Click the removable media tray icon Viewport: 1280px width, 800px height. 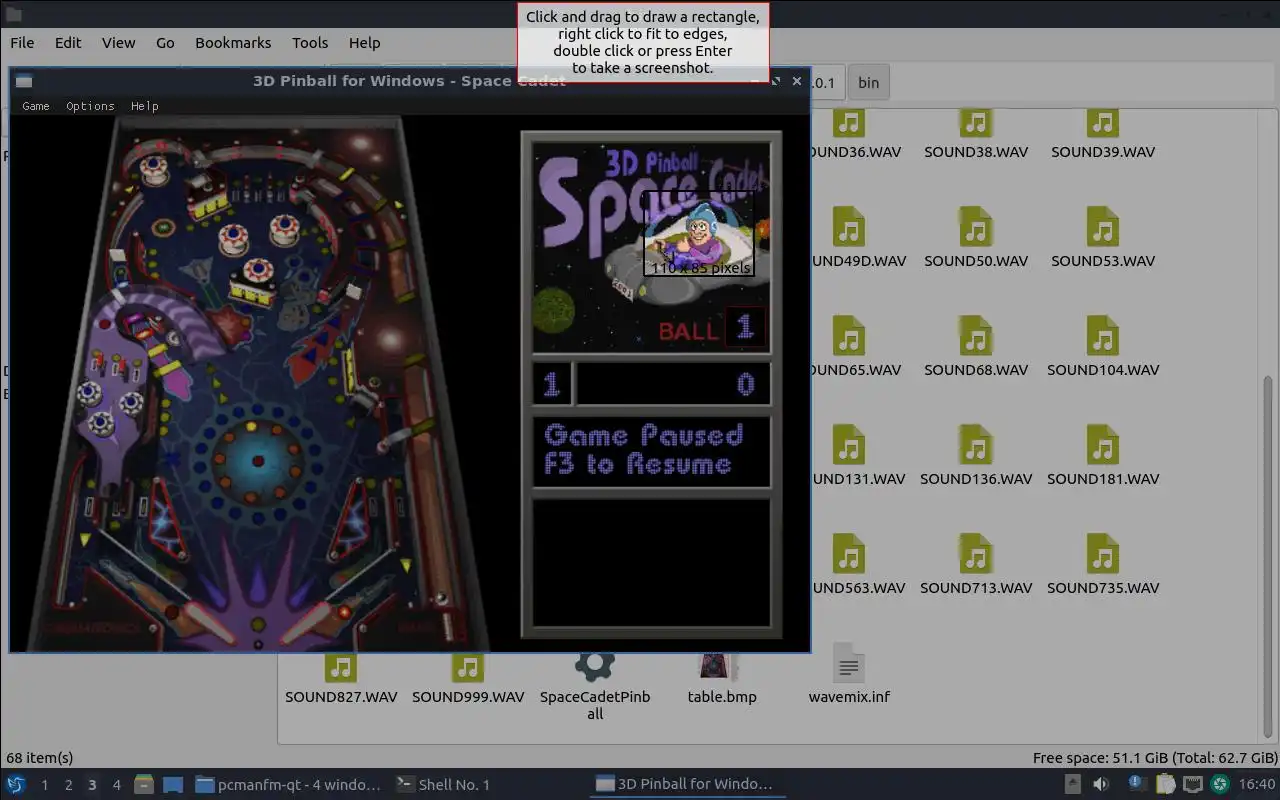[1072, 785]
